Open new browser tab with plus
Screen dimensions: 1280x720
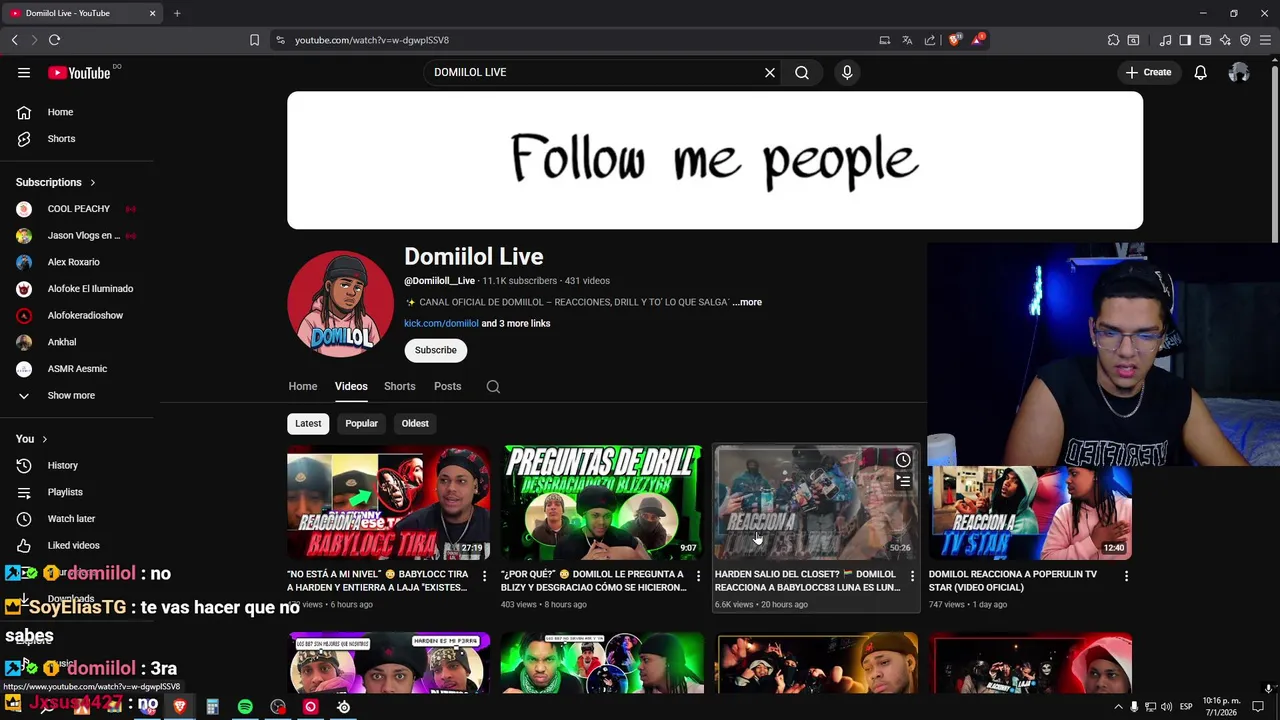coord(177,13)
